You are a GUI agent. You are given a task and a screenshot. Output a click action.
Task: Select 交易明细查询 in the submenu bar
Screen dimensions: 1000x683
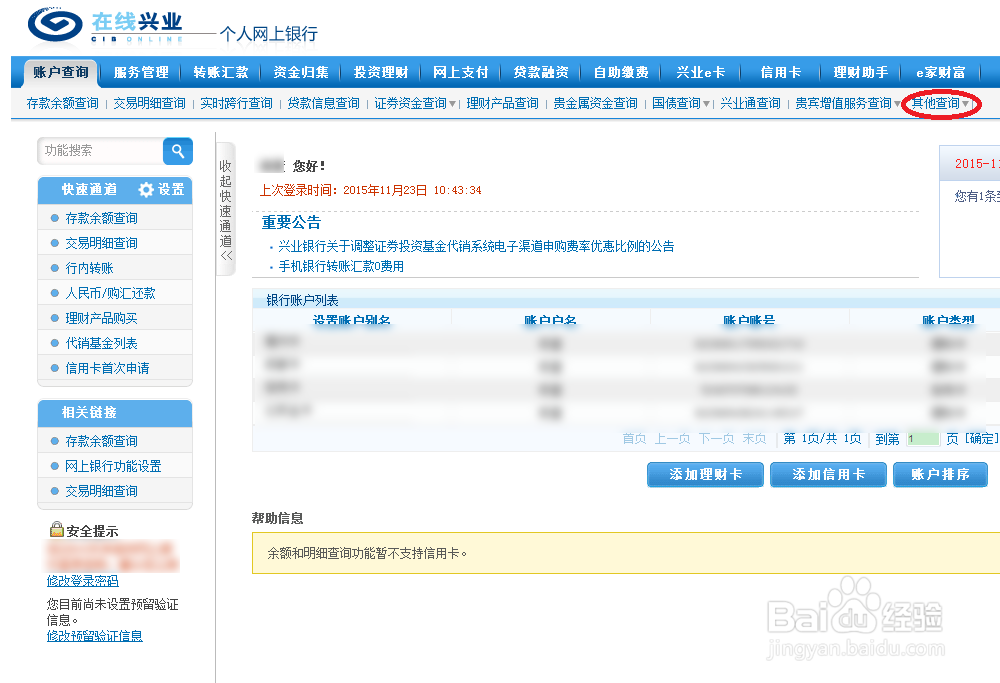pos(149,103)
